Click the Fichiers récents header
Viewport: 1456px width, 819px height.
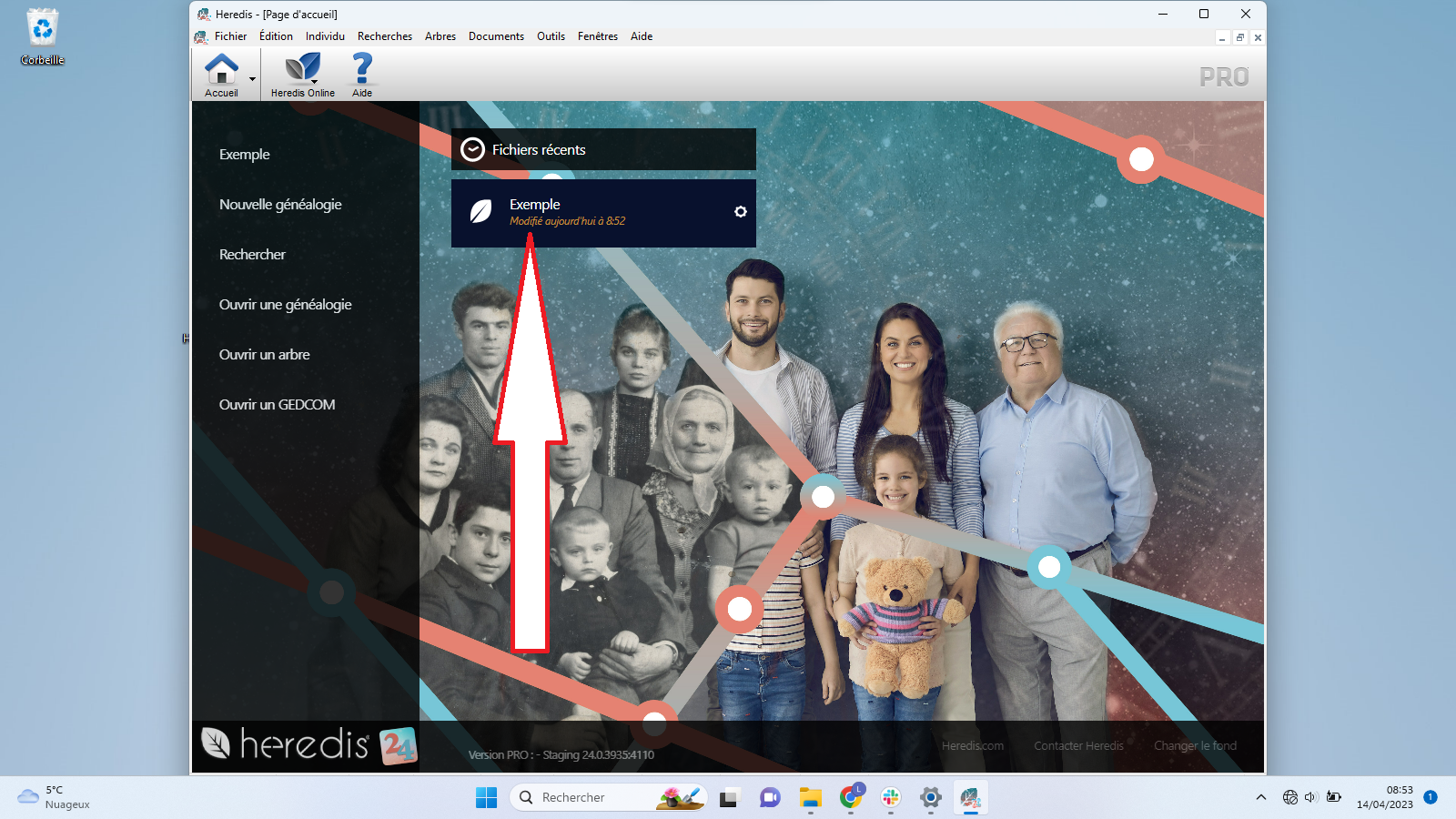[603, 149]
